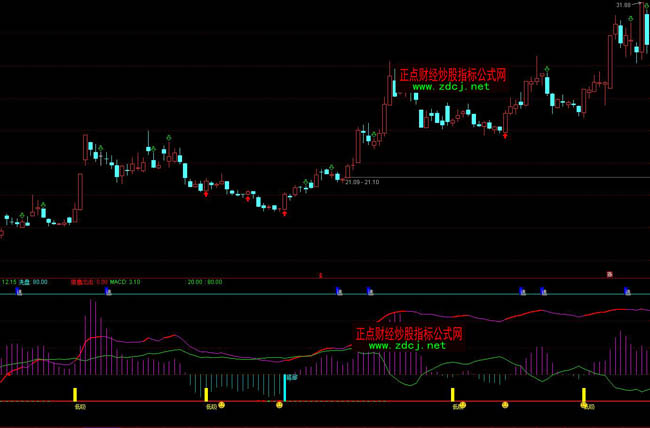Screen dimensions: 650x428
Task: Click the red 正点财经 title in the indicator panel
Action: 409,333
